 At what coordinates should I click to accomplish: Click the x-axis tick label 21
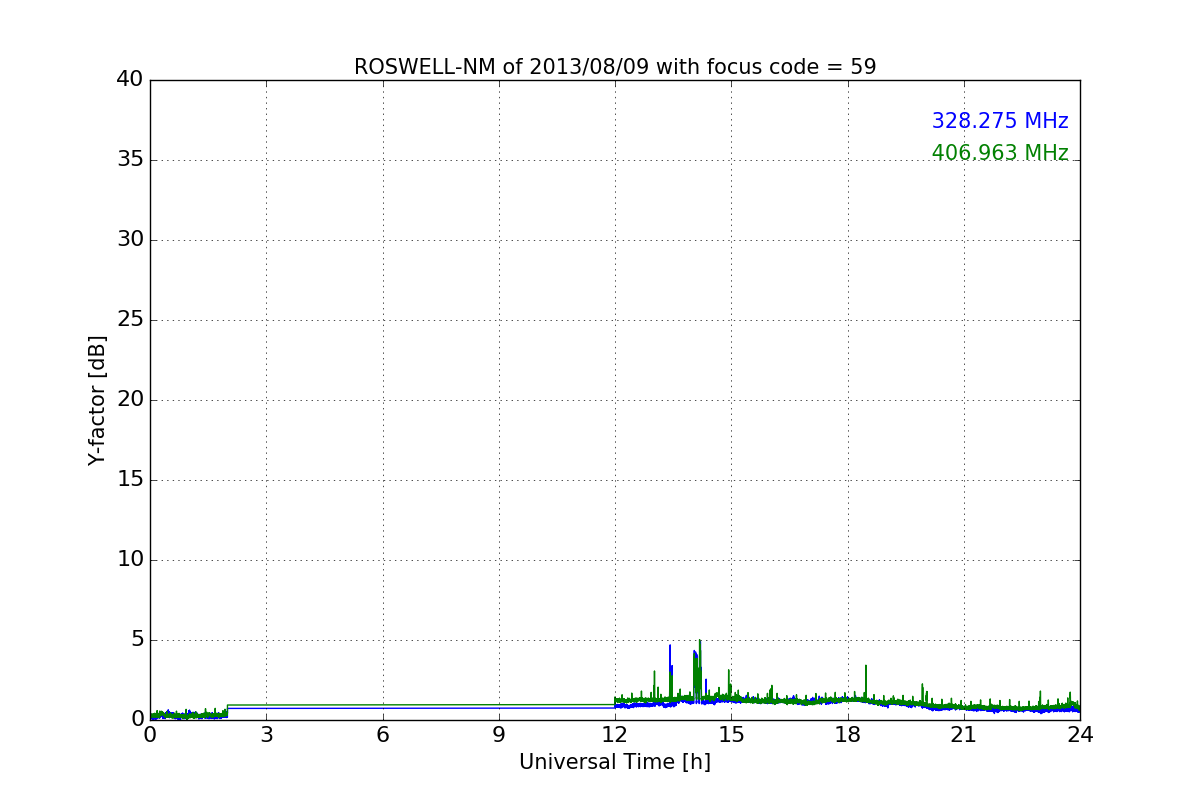(964, 734)
